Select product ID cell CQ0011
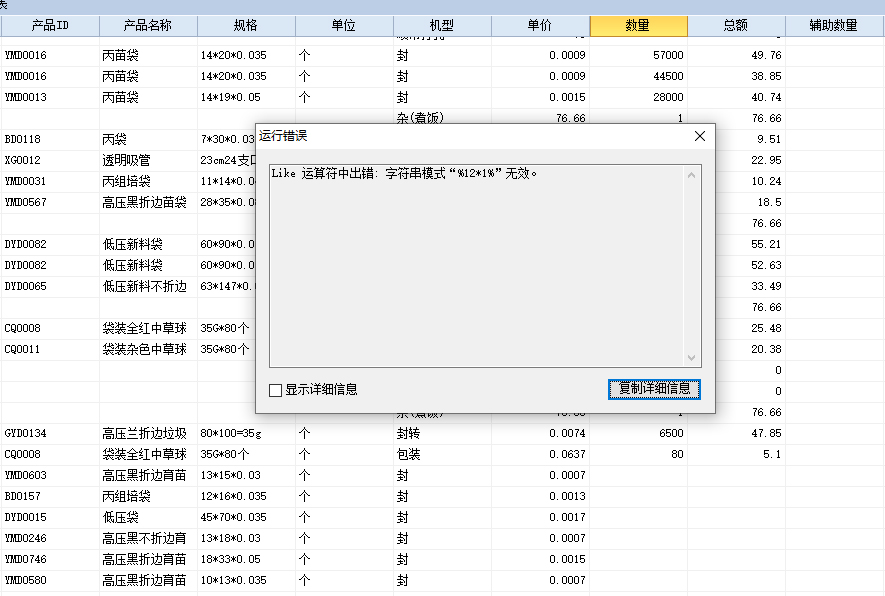Viewport: 885px width, 596px height. click(50, 349)
